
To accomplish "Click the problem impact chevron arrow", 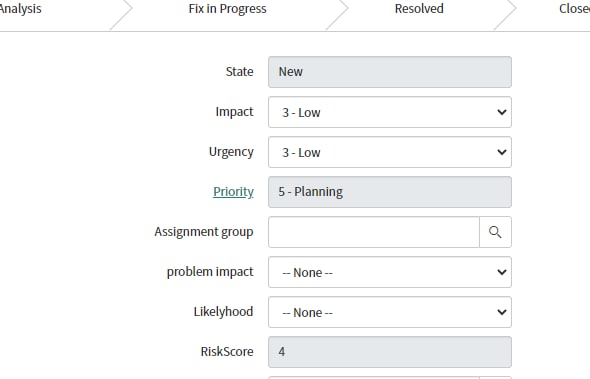I will click(502, 272).
